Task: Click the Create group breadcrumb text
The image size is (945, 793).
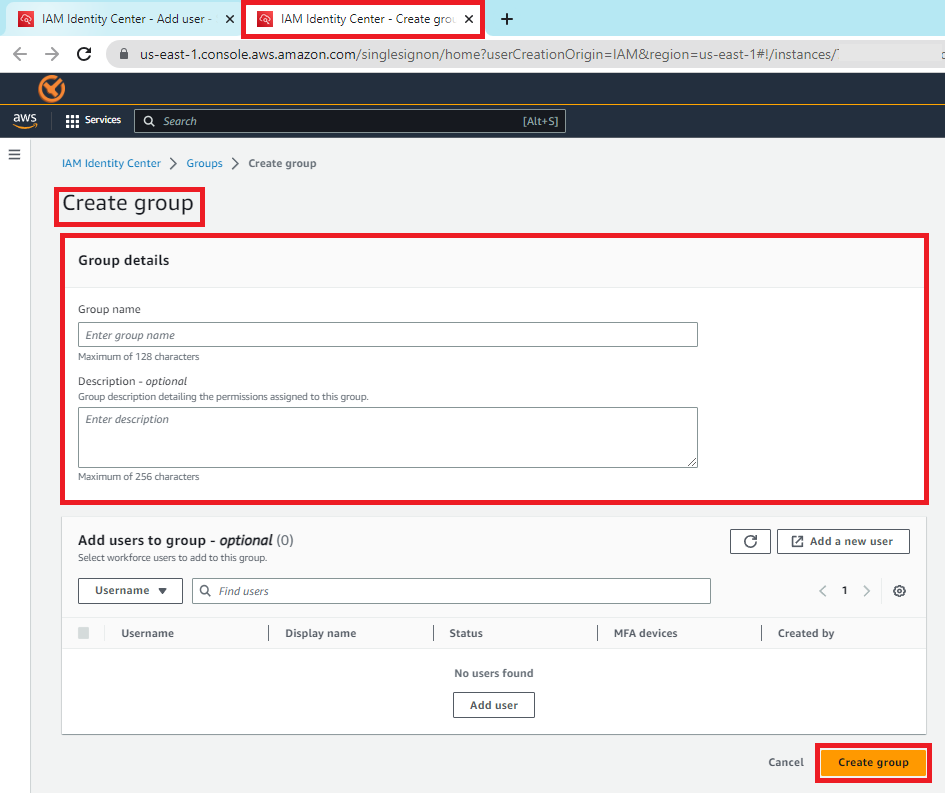Action: [x=282, y=163]
